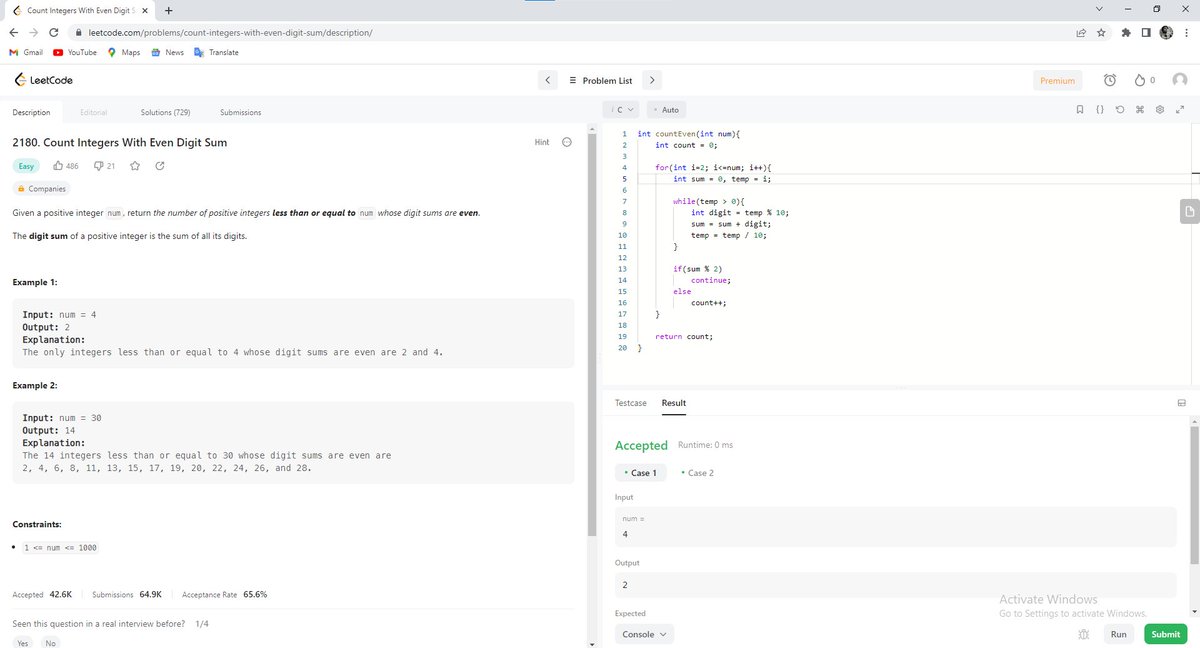Expand the Console dropdown
The width and height of the screenshot is (1200, 648).
[x=644, y=634]
